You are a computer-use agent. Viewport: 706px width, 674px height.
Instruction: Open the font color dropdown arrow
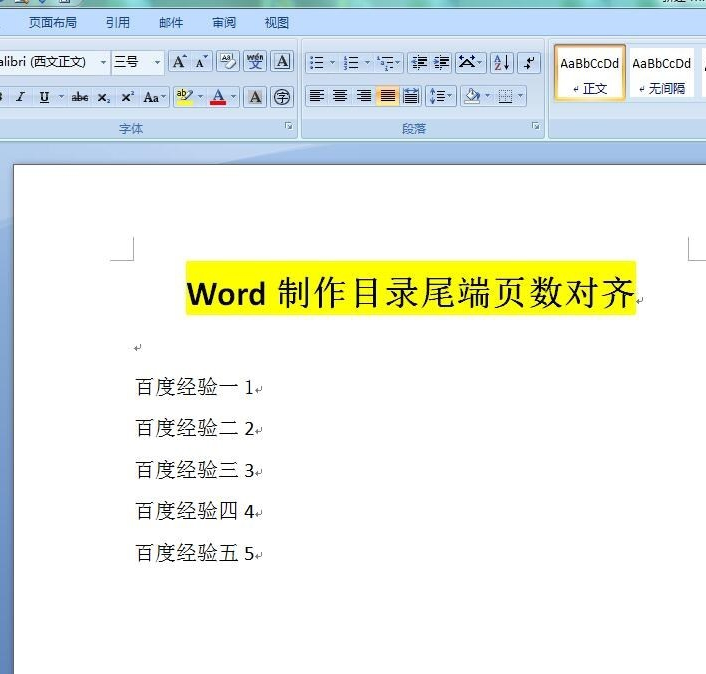[x=234, y=97]
